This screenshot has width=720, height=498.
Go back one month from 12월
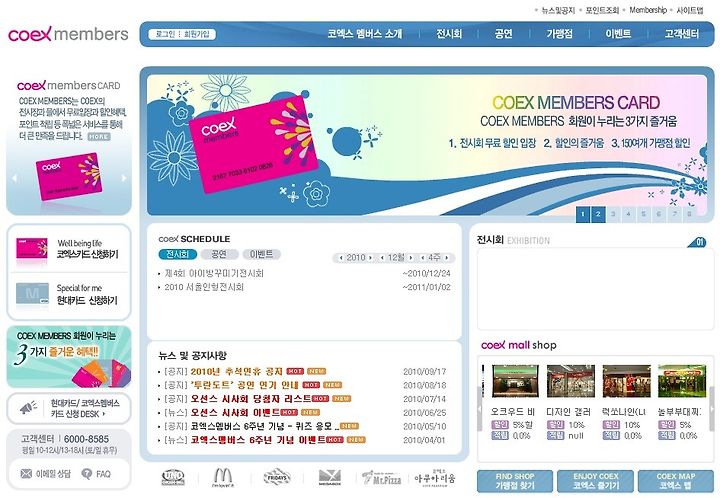pyautogui.click(x=382, y=258)
